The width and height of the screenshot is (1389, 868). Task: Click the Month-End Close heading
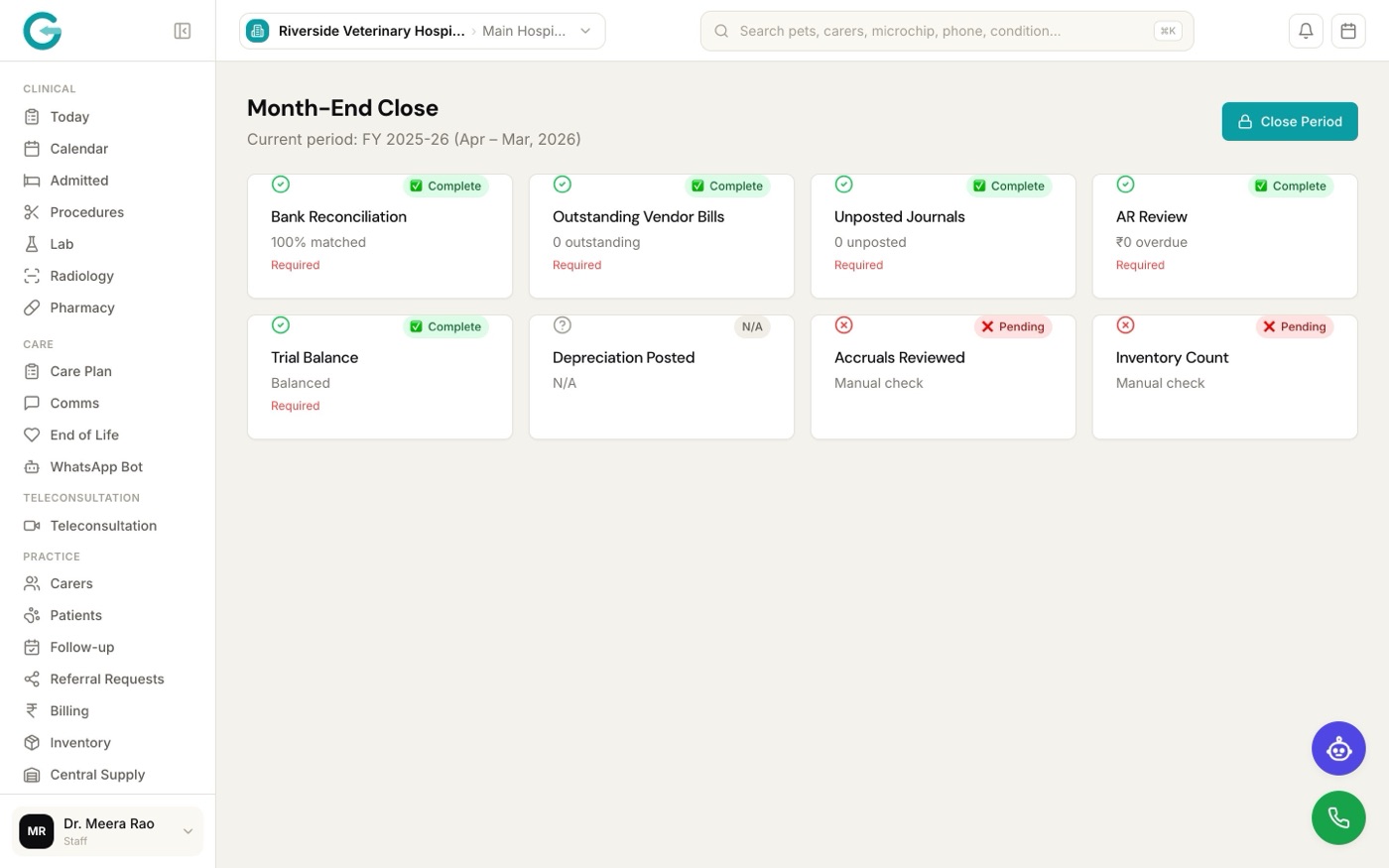pos(342,108)
